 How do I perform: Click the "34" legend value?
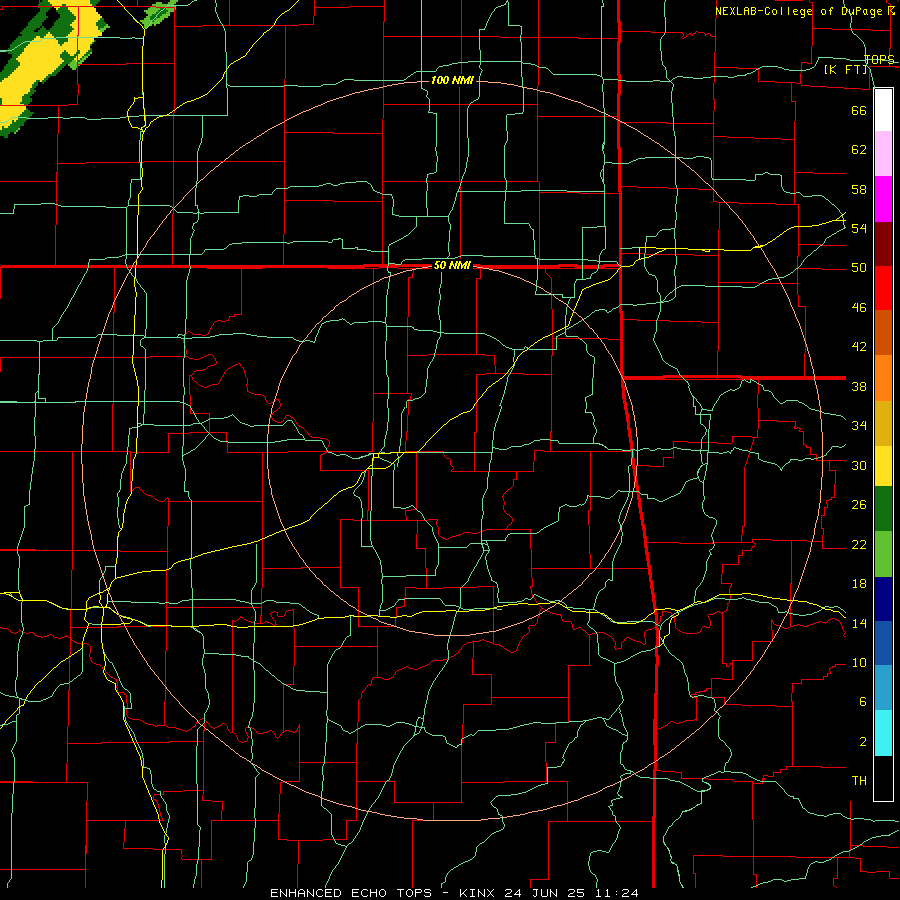[x=859, y=426]
